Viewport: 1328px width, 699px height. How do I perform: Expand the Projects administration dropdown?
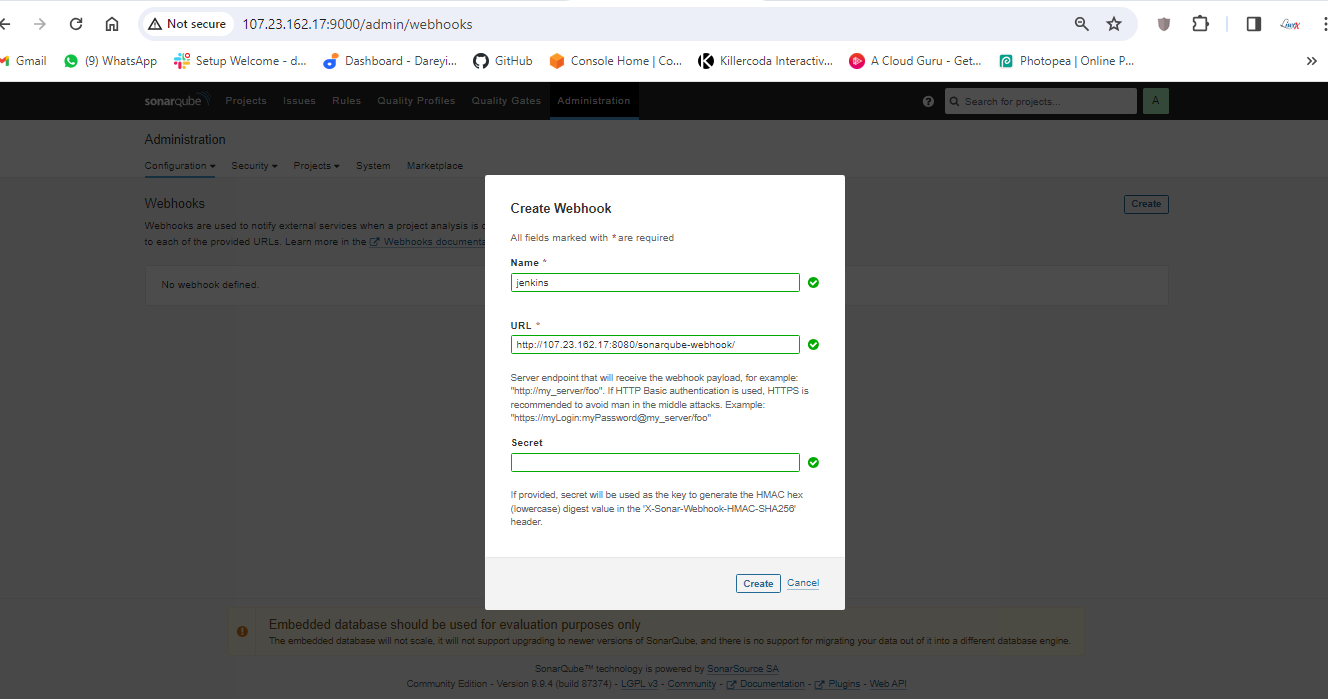[316, 166]
